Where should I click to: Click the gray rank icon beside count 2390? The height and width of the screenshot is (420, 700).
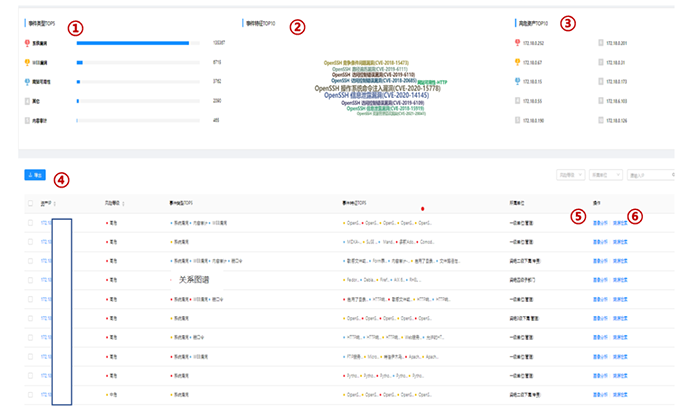(27, 101)
